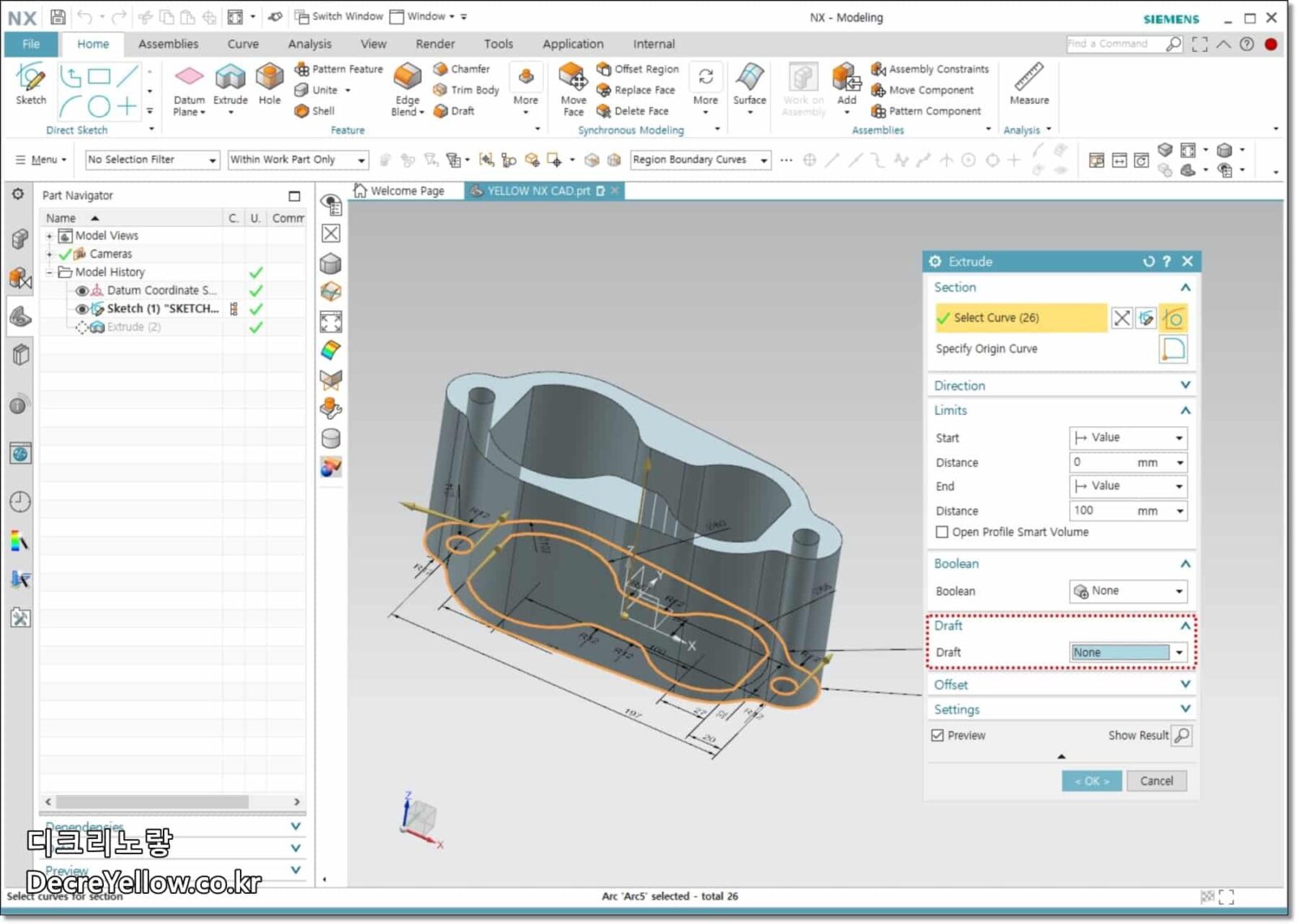Toggle visibility of Datum Coordinate System
Image resolution: width=1297 pixels, height=924 pixels.
pos(81,291)
